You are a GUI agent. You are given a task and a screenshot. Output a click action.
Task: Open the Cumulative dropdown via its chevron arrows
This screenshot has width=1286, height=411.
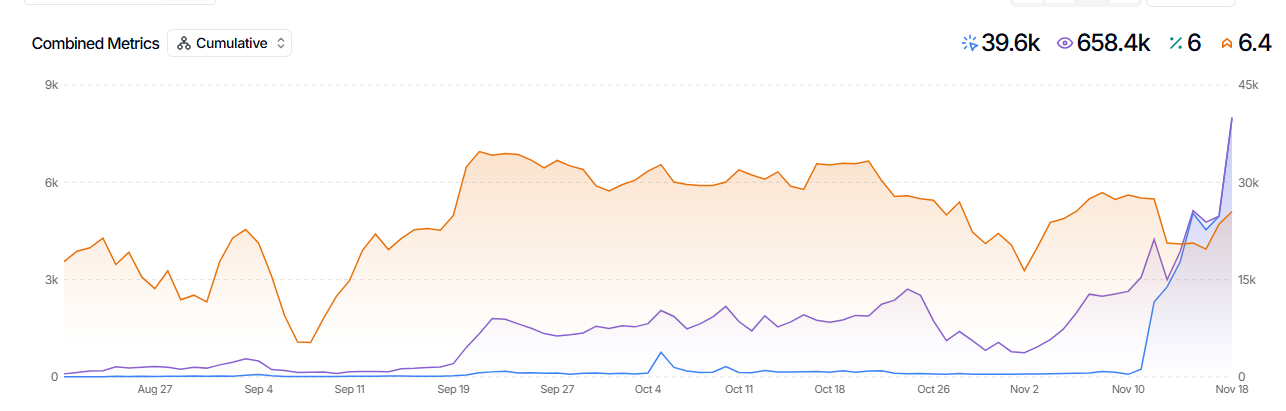(x=281, y=43)
